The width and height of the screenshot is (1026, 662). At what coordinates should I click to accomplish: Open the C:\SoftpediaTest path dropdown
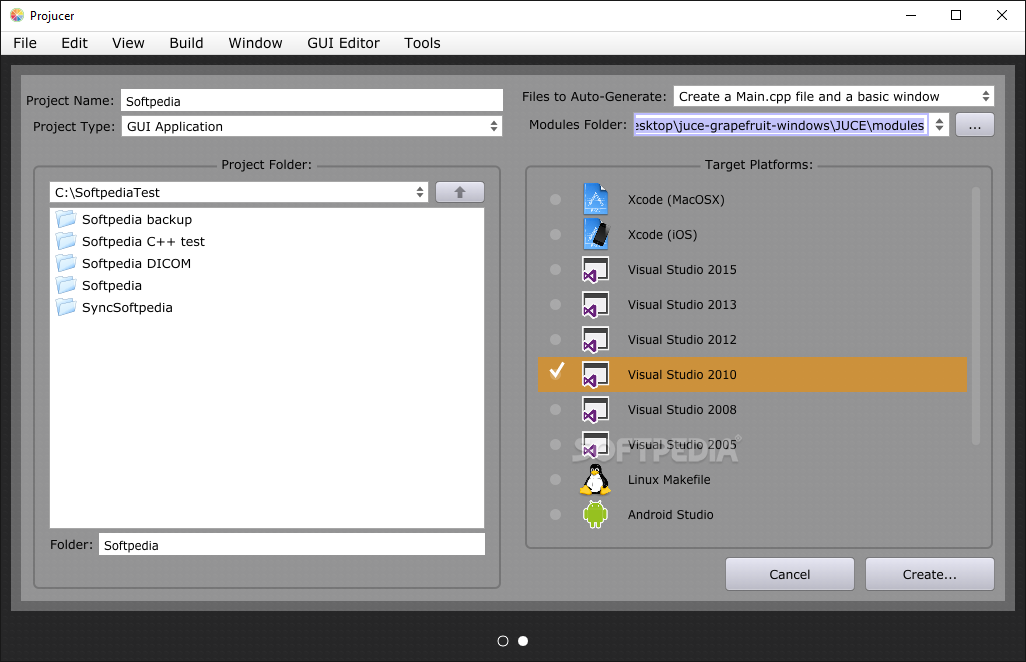pos(239,192)
